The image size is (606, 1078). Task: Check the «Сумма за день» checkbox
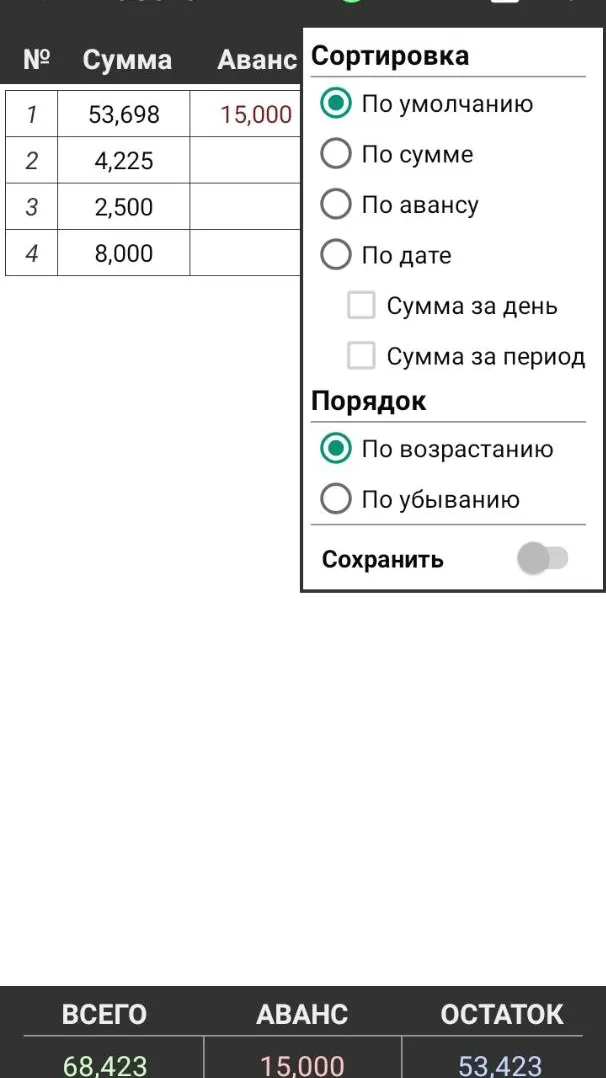click(x=361, y=306)
